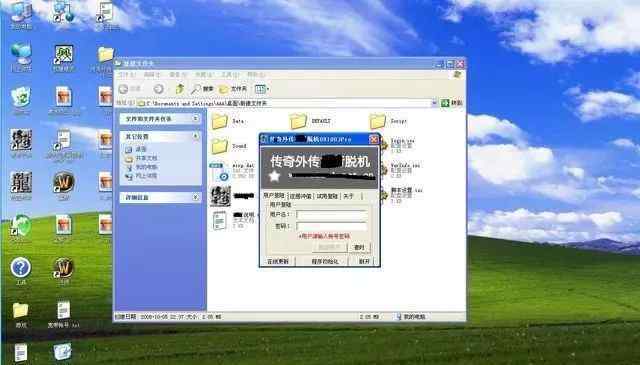This screenshot has width=640, height=365.
Task: Open the 文件 menu in Explorer
Action: [127, 75]
